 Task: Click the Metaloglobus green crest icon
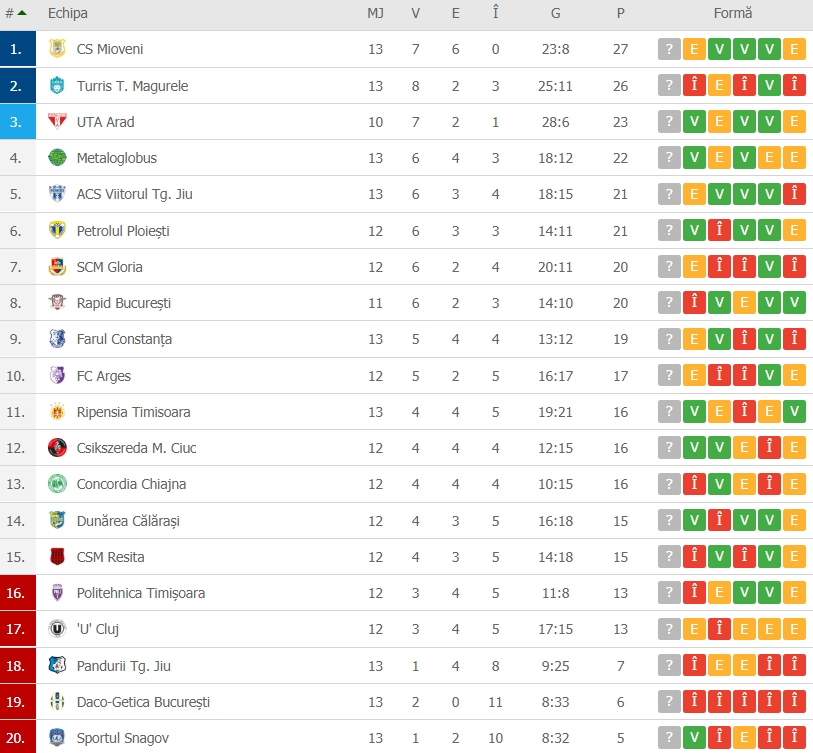tap(57, 158)
